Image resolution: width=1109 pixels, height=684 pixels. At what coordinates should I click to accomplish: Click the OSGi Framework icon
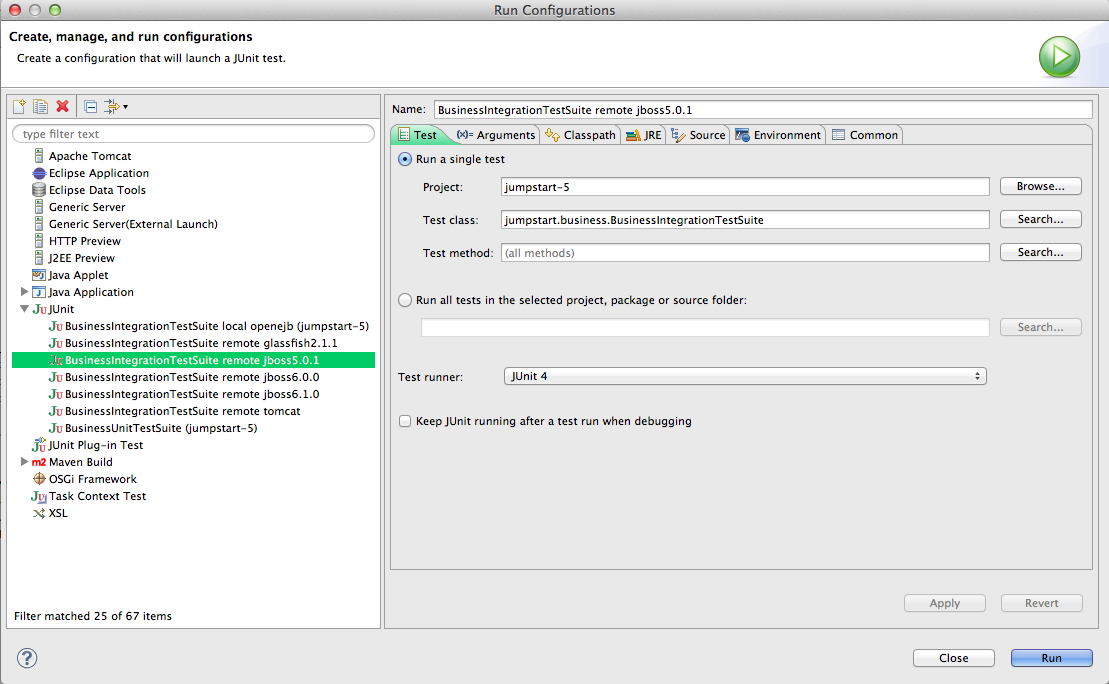39,479
